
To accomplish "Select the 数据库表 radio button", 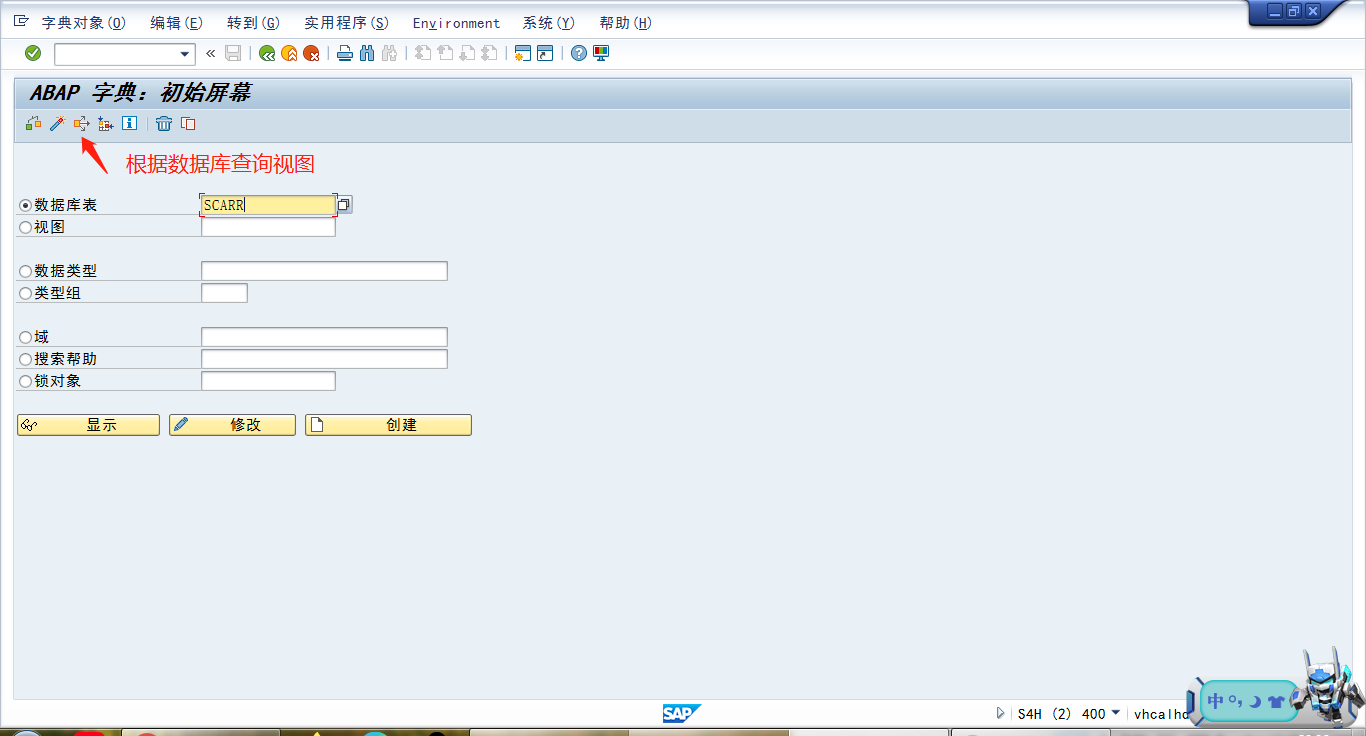I will click(26, 205).
